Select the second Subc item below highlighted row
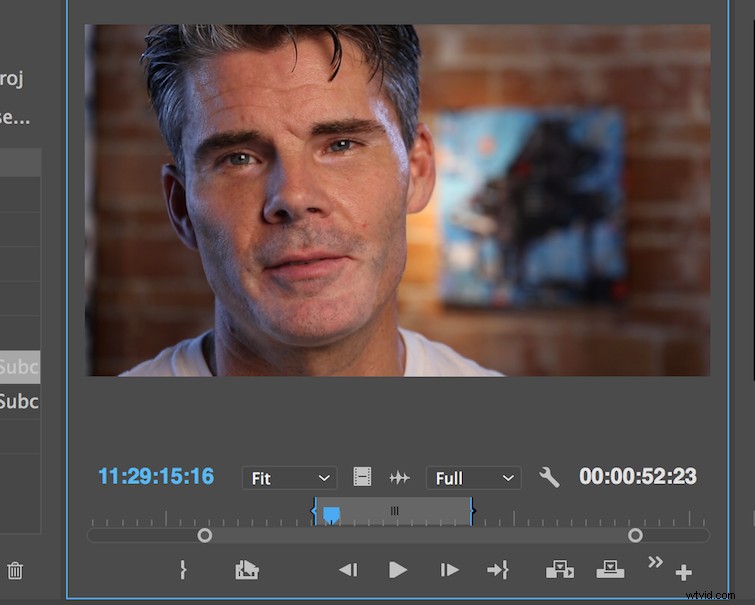The width and height of the screenshot is (755, 605). [x=20, y=402]
